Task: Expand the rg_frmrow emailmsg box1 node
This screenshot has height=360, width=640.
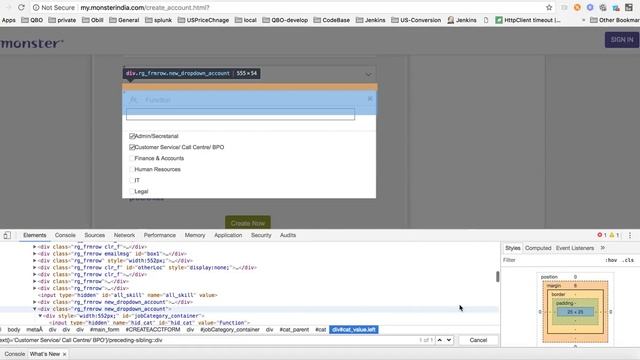Action: pos(35,253)
